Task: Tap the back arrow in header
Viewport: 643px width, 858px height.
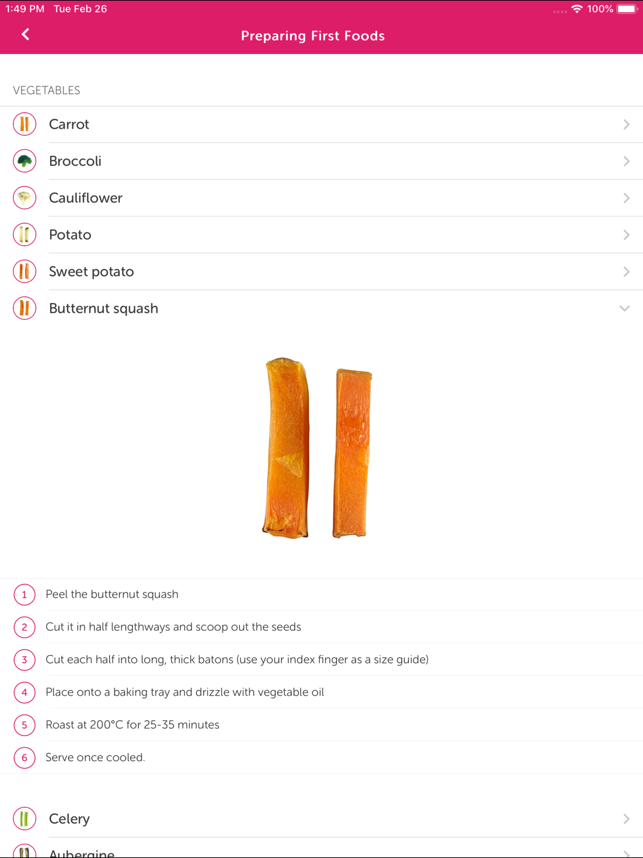Action: click(25, 35)
